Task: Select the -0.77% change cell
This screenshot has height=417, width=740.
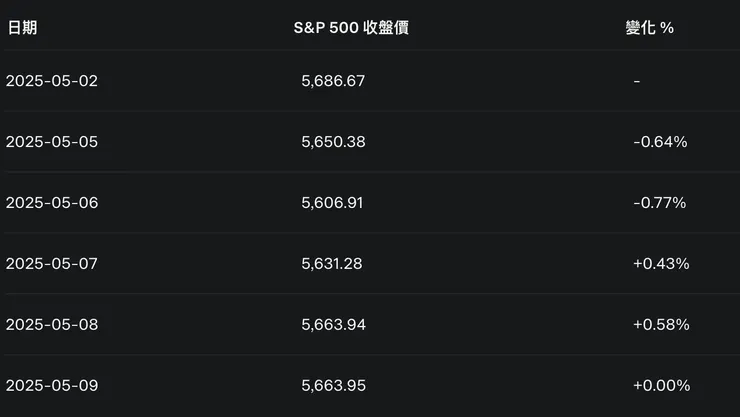Action: [659, 203]
